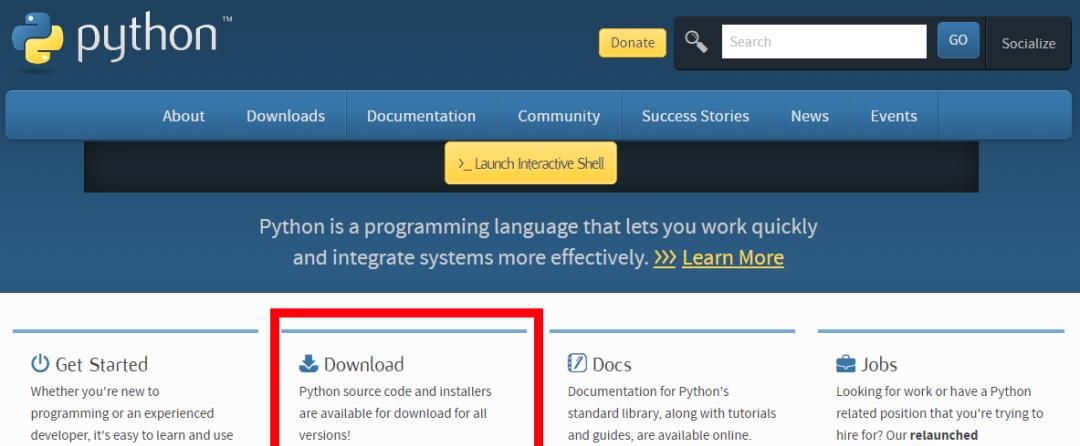Focus the Search input field
Image resolution: width=1080 pixels, height=446 pixels.
(x=824, y=42)
